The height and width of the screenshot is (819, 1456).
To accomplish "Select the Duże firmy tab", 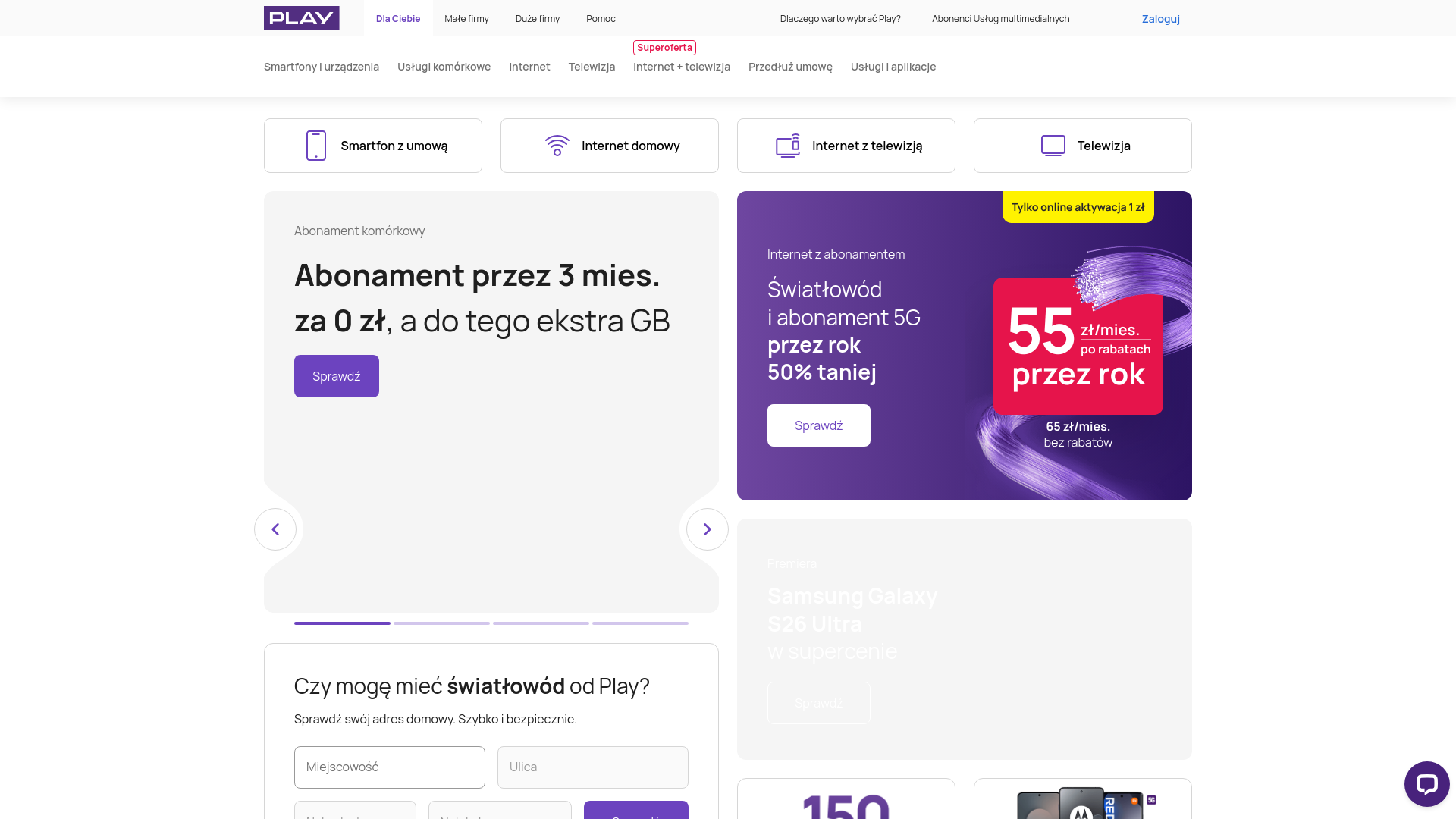I will pyautogui.click(x=538, y=18).
